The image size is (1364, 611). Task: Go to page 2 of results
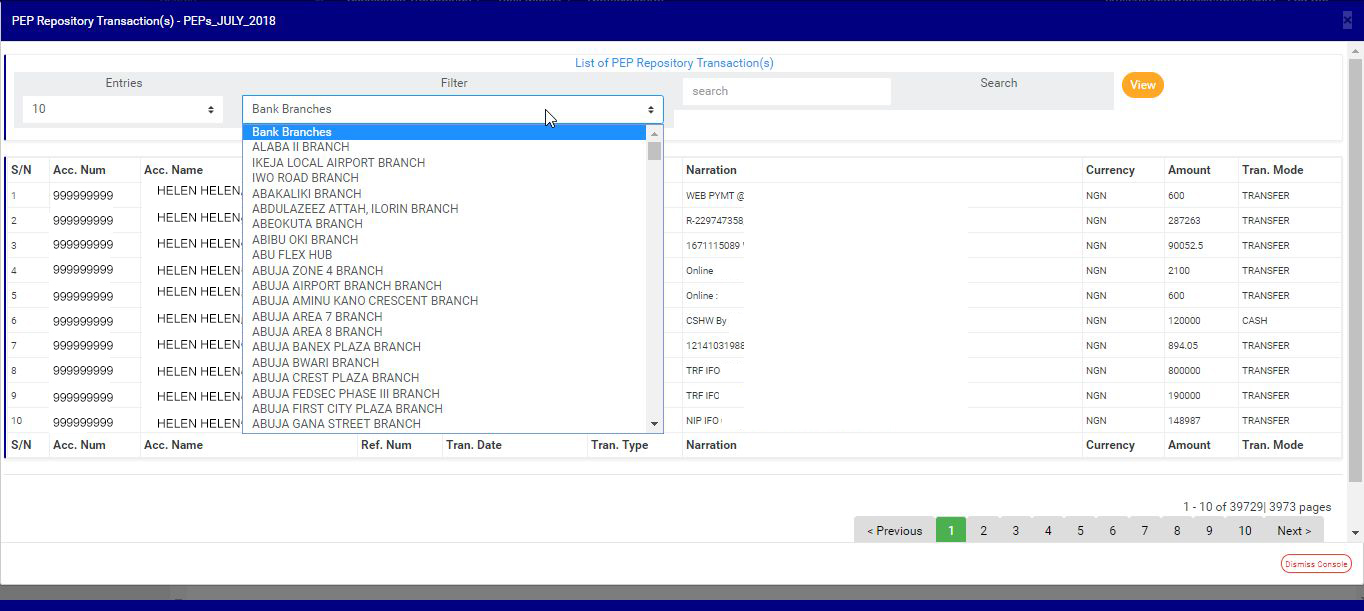coord(983,531)
